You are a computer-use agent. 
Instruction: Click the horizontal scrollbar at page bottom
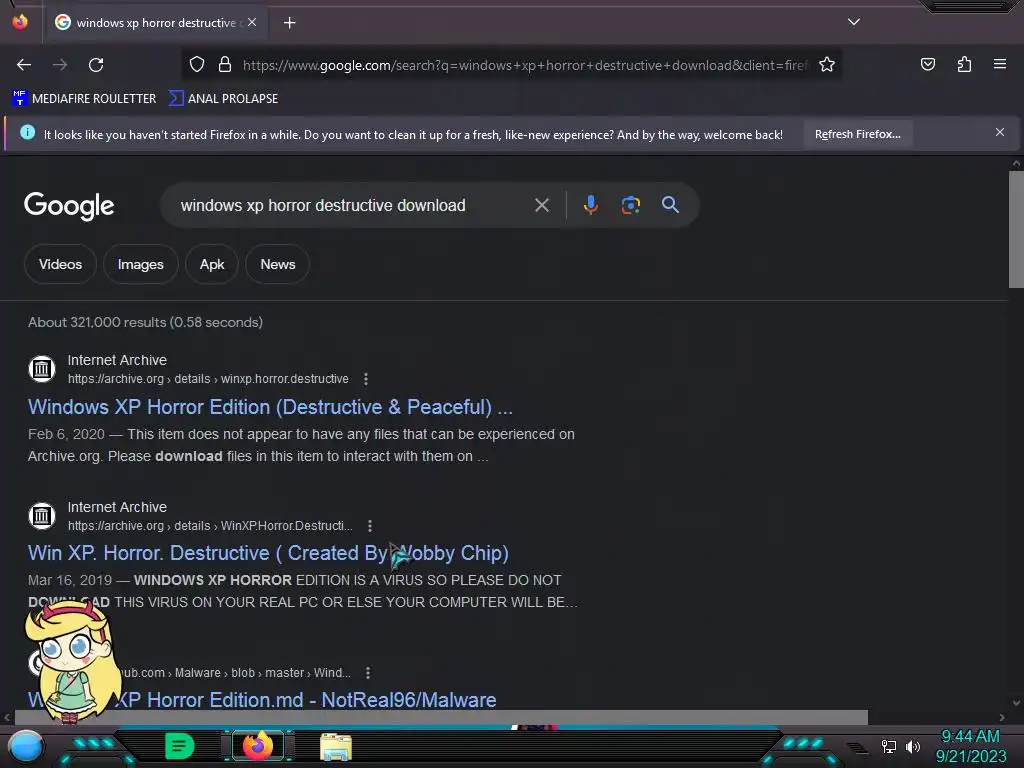[441, 717]
